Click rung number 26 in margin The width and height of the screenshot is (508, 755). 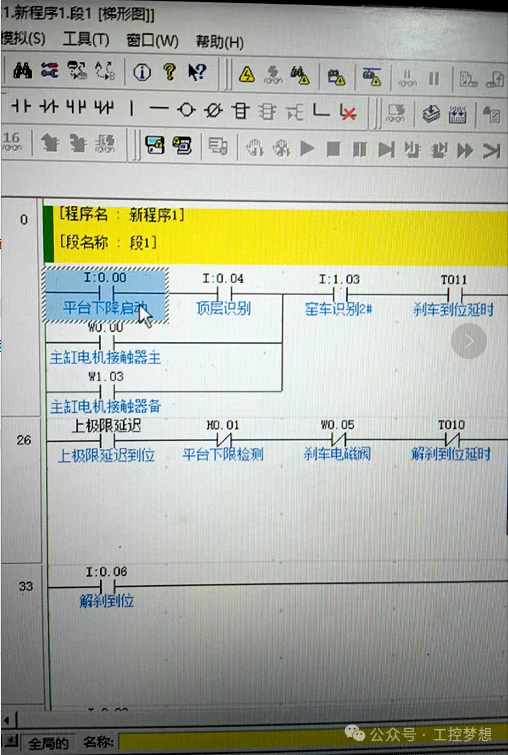(x=24, y=440)
